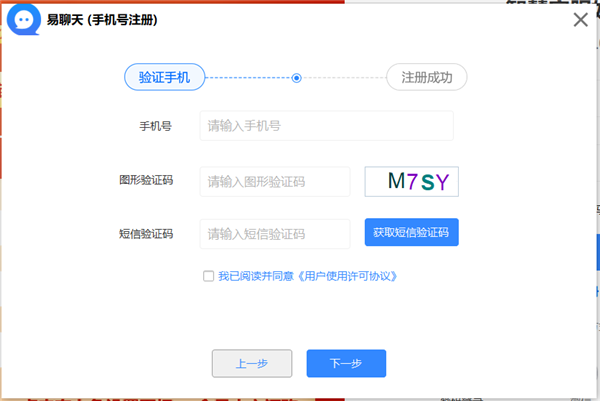
Task: Select the 注册成功 step pill
Action: point(427,77)
